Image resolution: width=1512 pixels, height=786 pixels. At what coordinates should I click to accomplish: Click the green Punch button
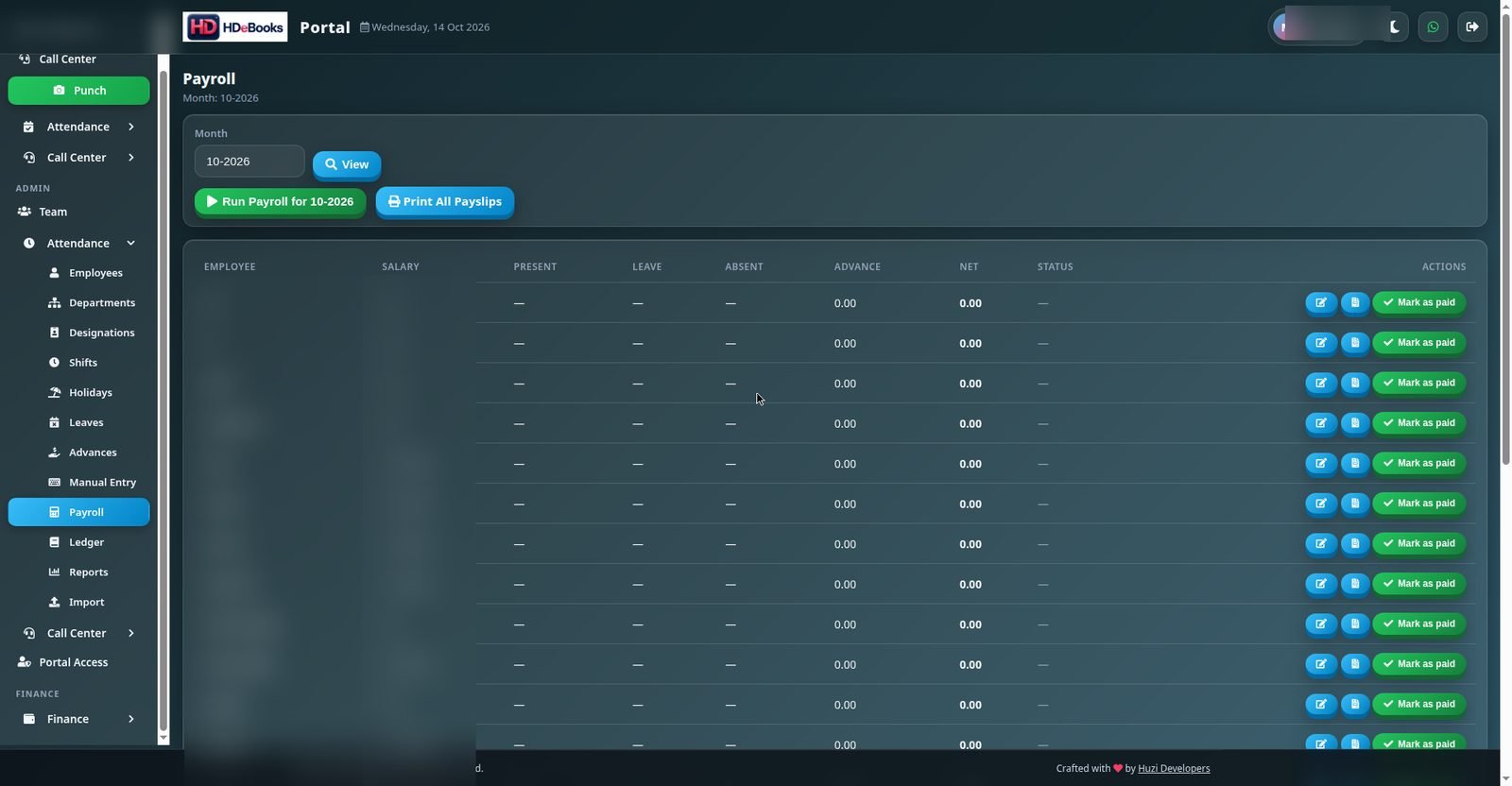(78, 91)
